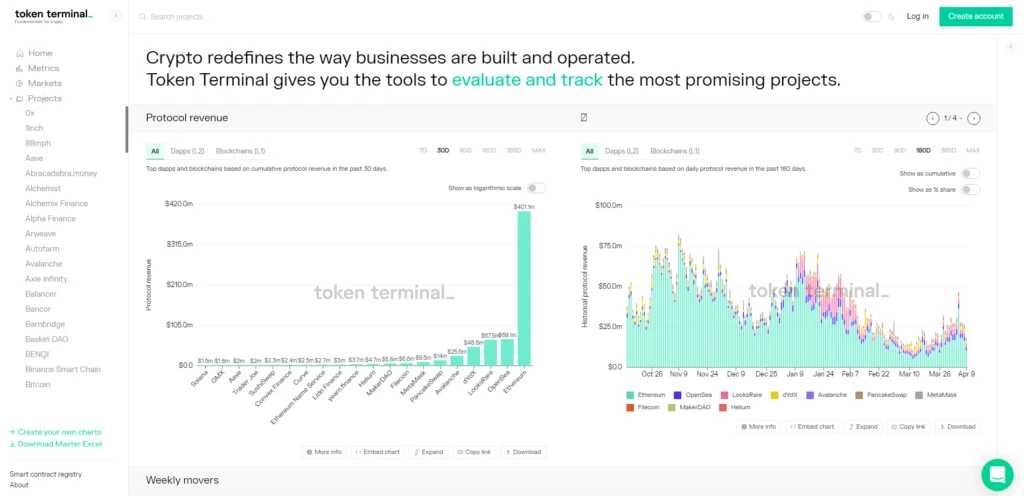This screenshot has height=496, width=1024.
Task: Click Embed chart under the bar chart
Action: coord(377,452)
